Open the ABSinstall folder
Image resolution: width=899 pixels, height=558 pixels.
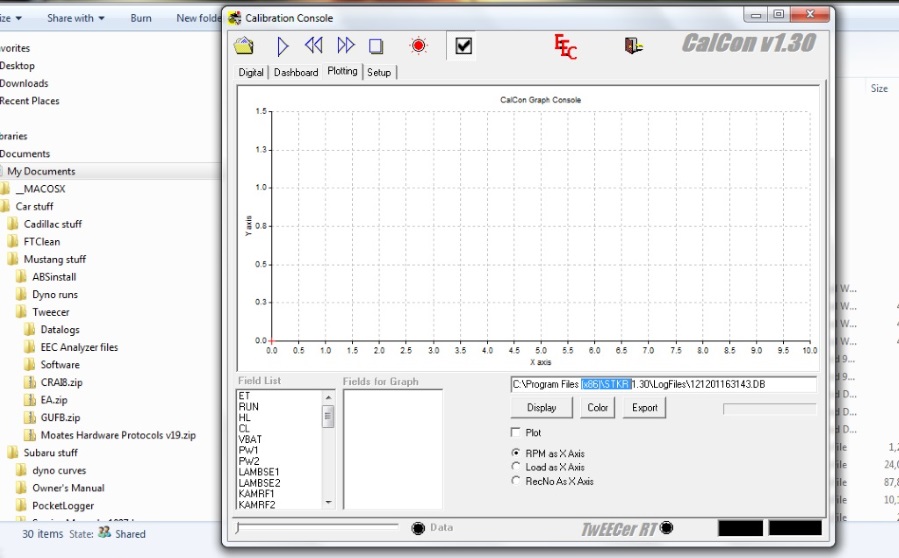(x=54, y=277)
